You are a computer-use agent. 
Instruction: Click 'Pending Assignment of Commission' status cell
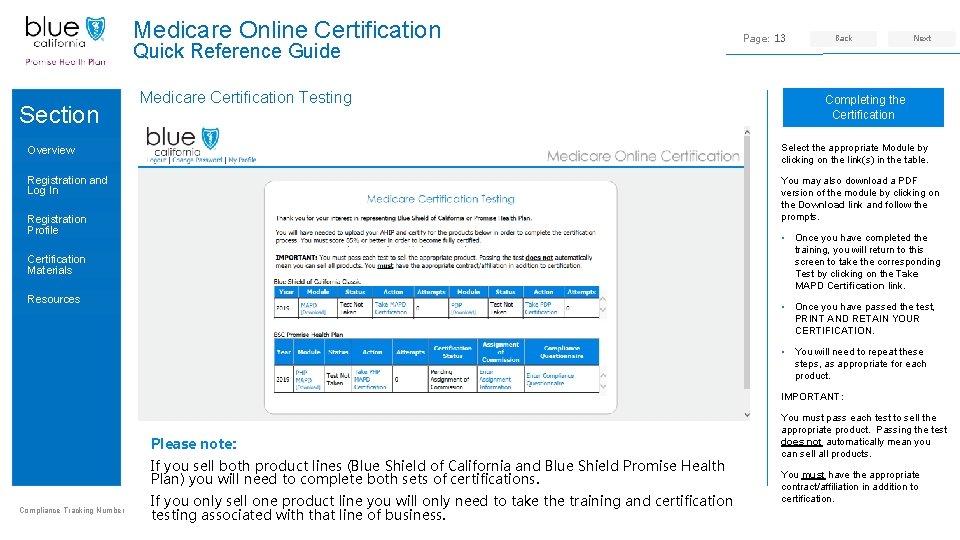pos(450,380)
